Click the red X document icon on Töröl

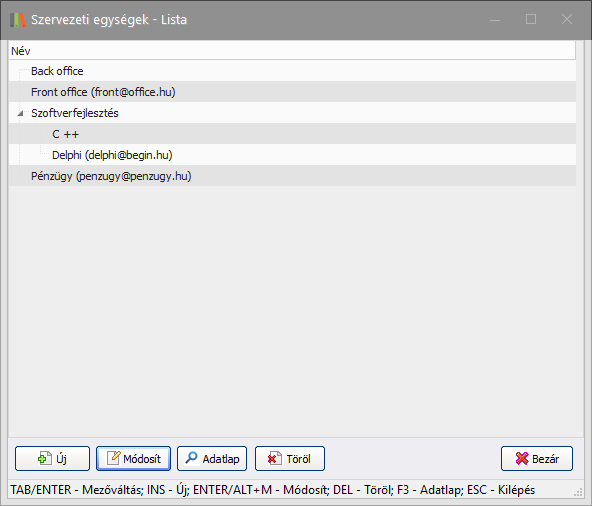click(274, 458)
